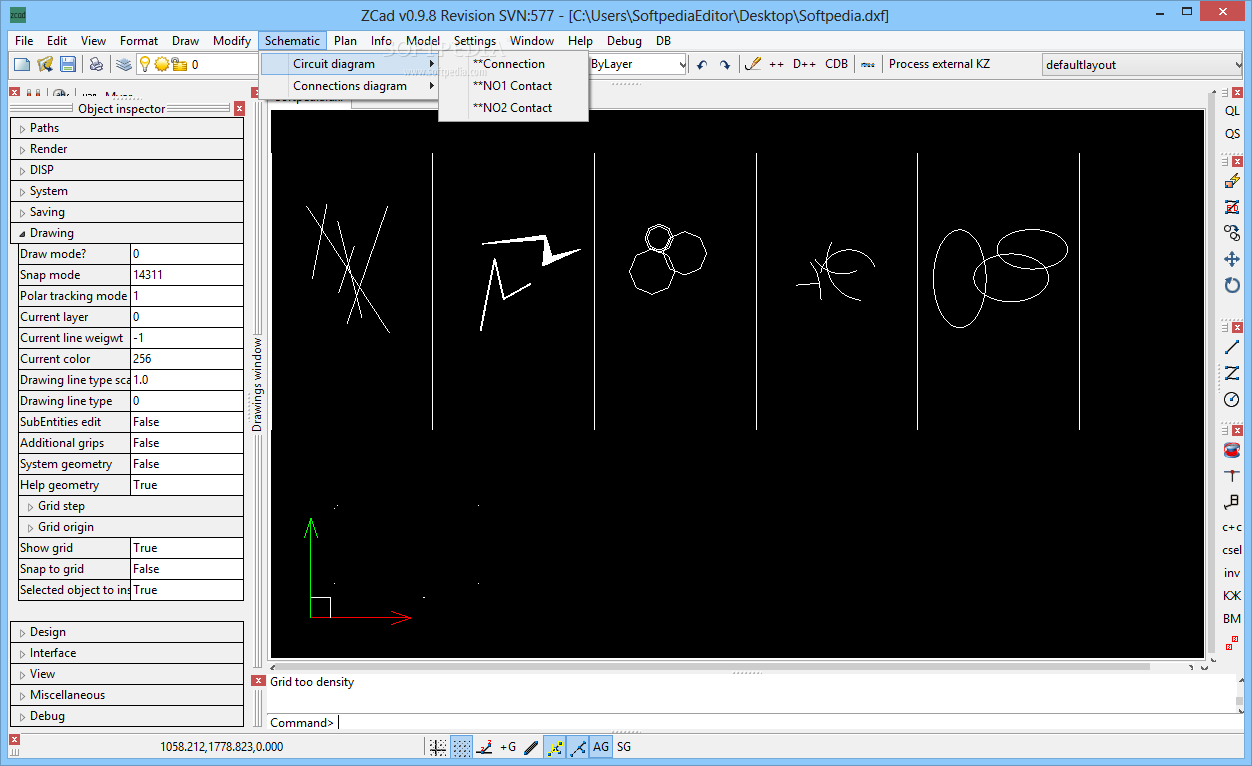Select the Drawings window vertical tab
Screen dimensions: 1252x766
(257, 384)
